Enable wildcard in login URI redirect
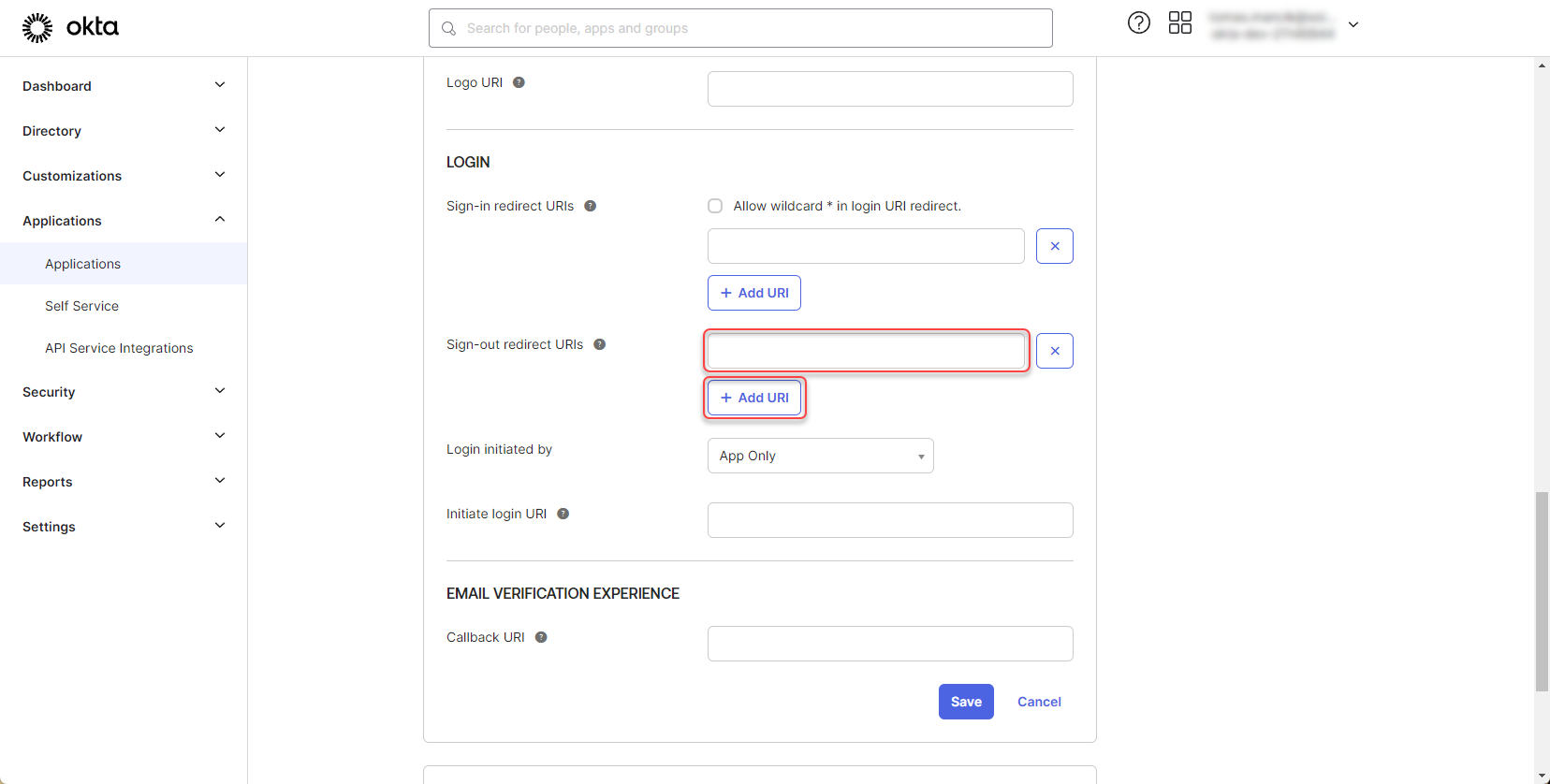Screen dimensions: 1550x784 point(715,206)
